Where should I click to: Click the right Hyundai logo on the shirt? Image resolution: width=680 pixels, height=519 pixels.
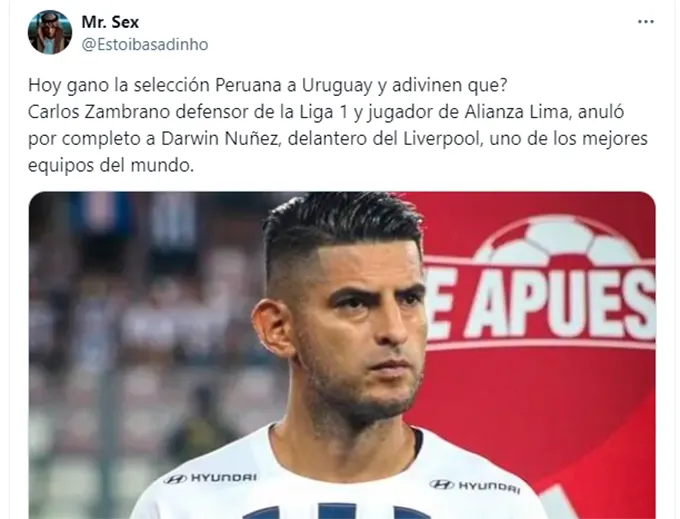click(x=475, y=486)
